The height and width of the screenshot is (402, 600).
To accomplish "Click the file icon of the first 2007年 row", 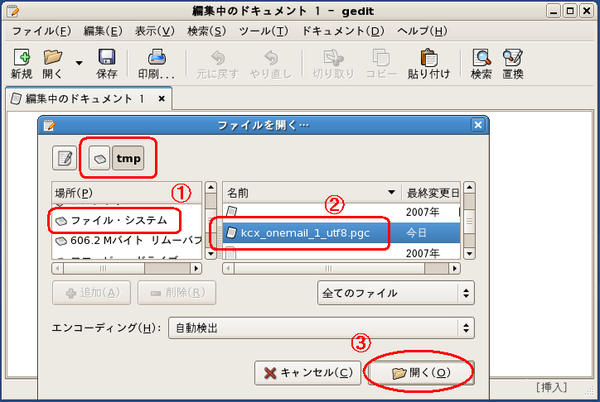I will pos(231,212).
